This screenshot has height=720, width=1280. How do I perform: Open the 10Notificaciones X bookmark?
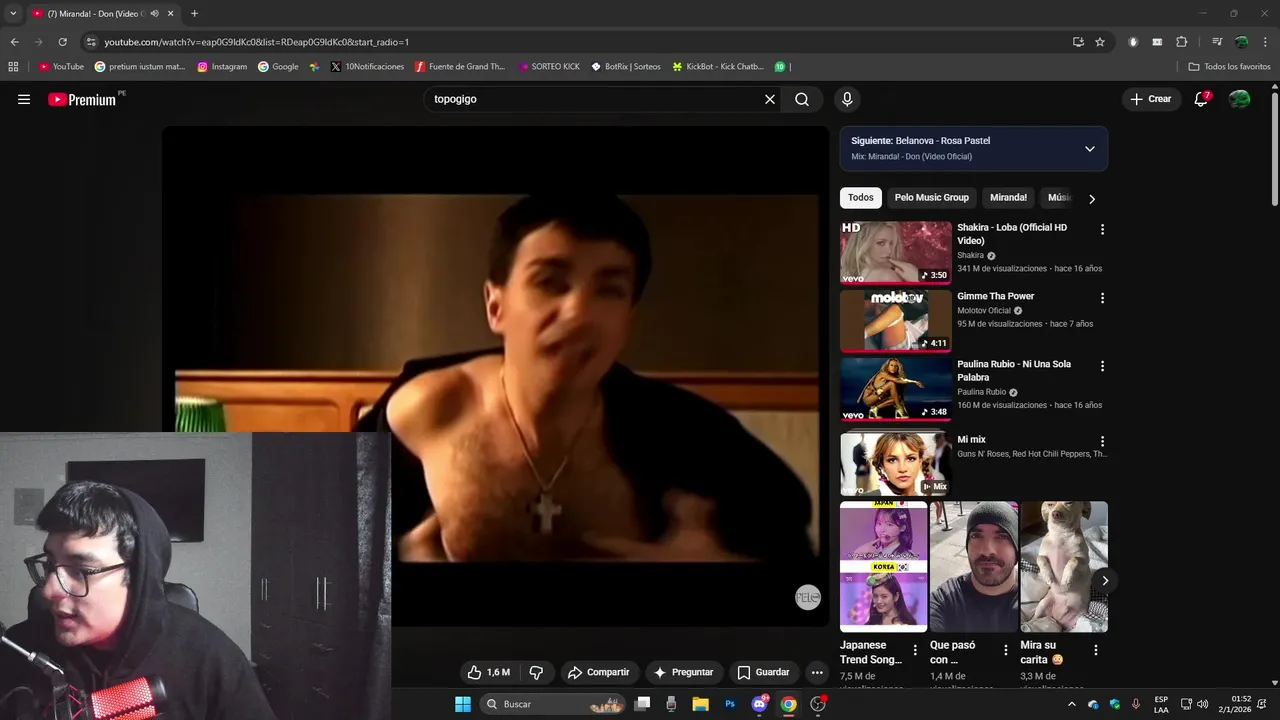(367, 67)
